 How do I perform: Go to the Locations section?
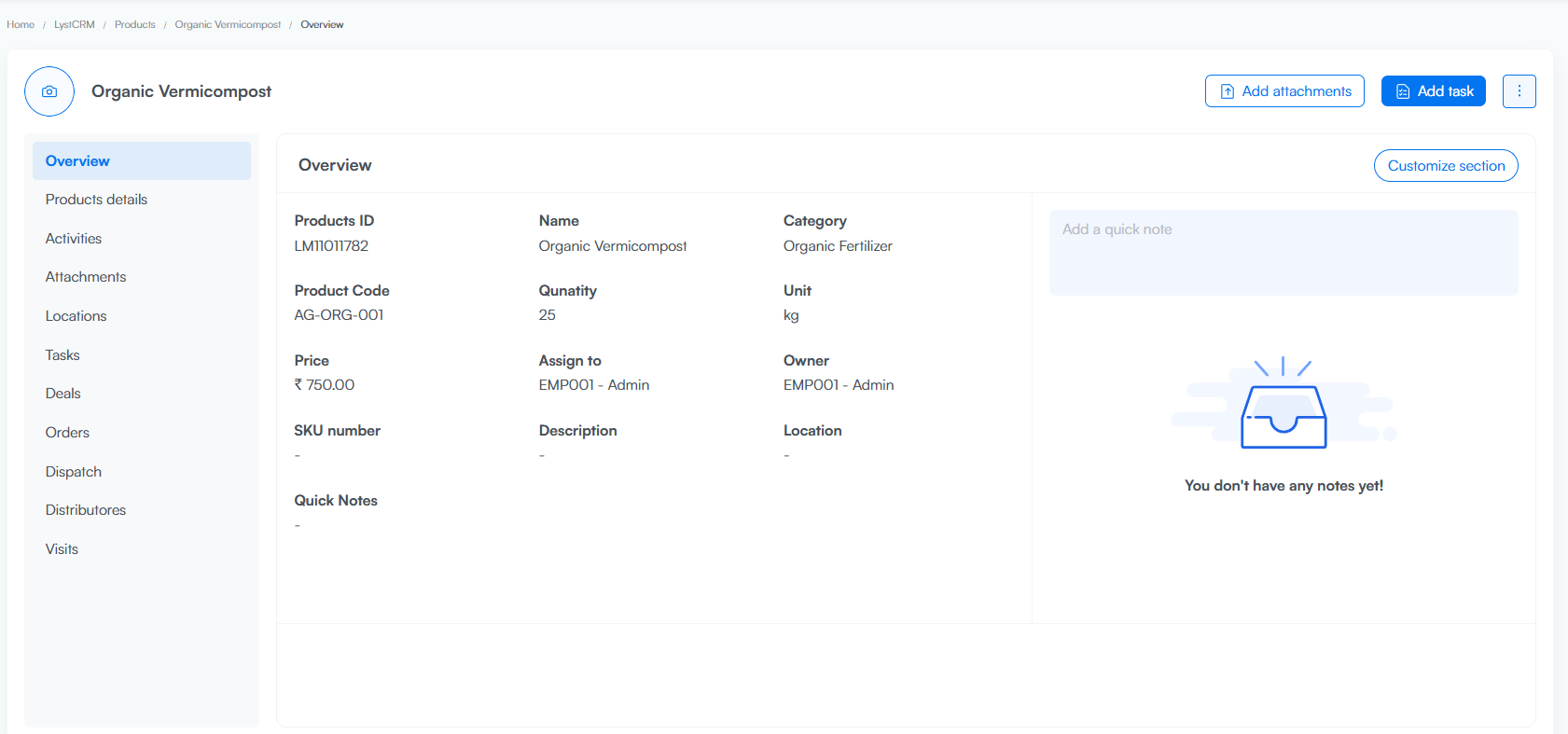click(76, 316)
